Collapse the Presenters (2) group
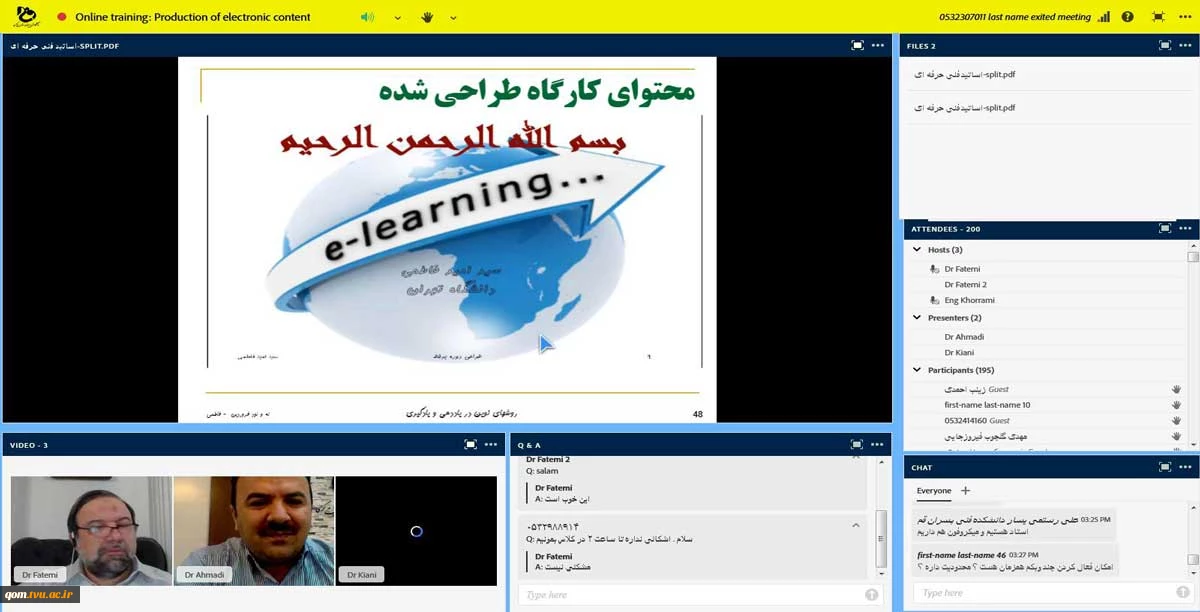 click(917, 318)
